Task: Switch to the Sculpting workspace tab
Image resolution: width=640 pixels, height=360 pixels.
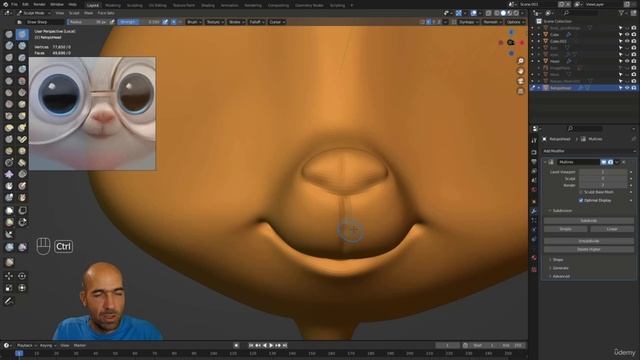Action: point(135,5)
